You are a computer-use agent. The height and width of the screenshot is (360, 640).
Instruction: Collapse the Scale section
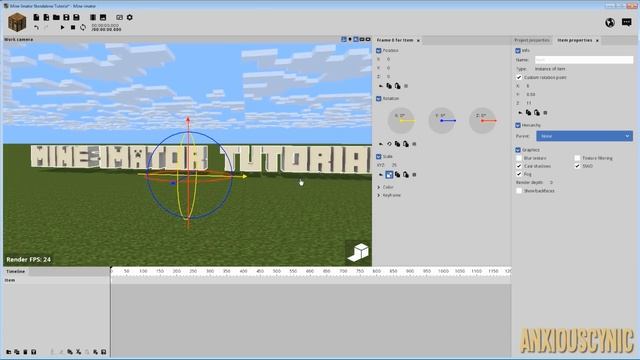coord(378,157)
